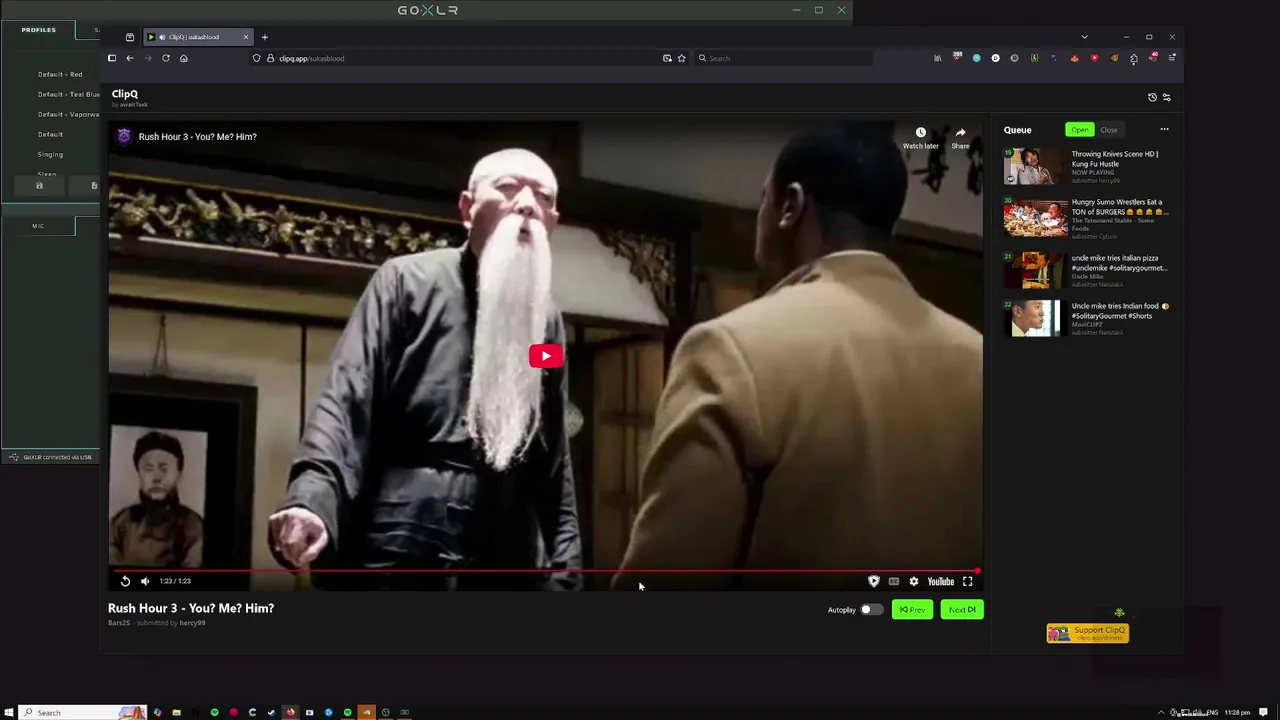1280x720 pixels.
Task: Select the Throwing Knives Scene queue thumbnail
Action: 1035,167
